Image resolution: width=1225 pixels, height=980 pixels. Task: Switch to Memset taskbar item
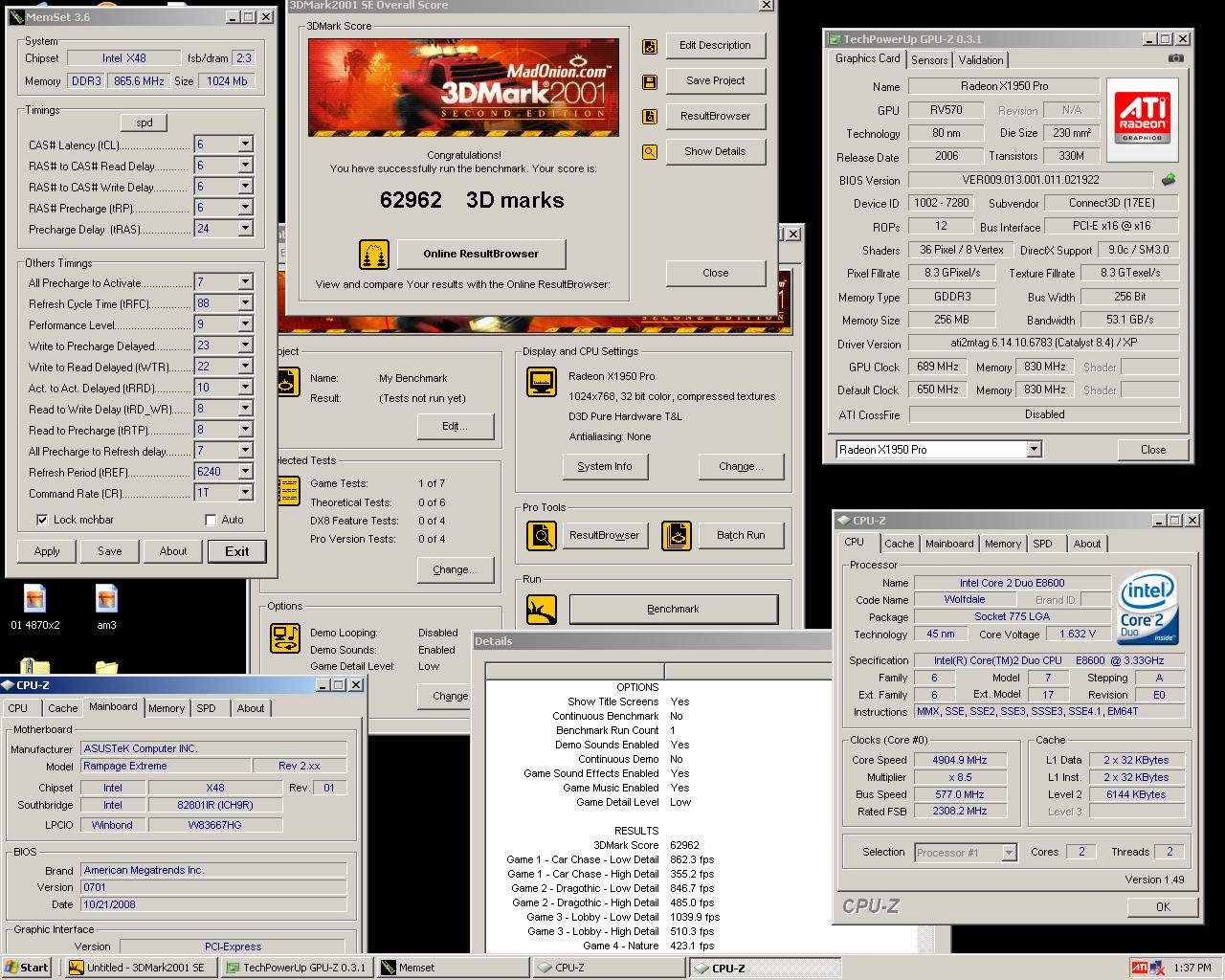tap(452, 968)
